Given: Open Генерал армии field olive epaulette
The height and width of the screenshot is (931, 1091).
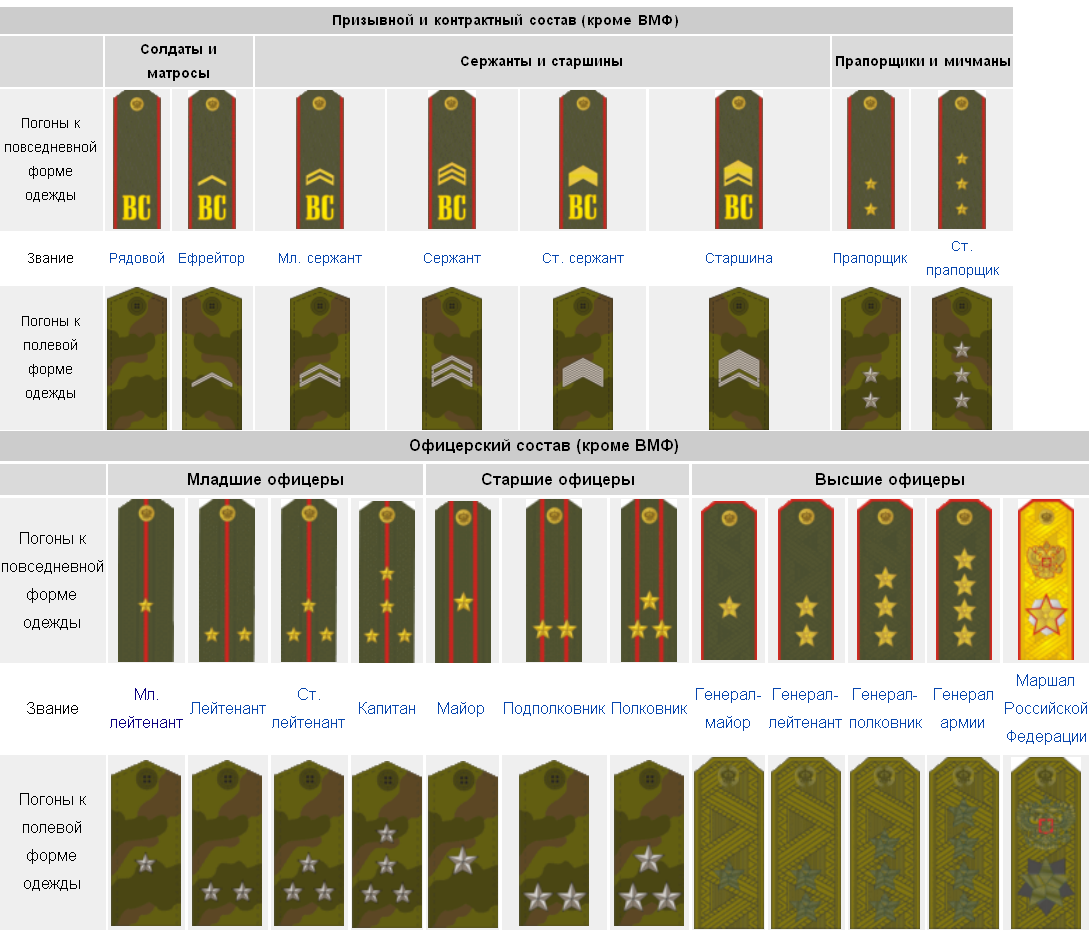Looking at the screenshot, I should point(964,843).
